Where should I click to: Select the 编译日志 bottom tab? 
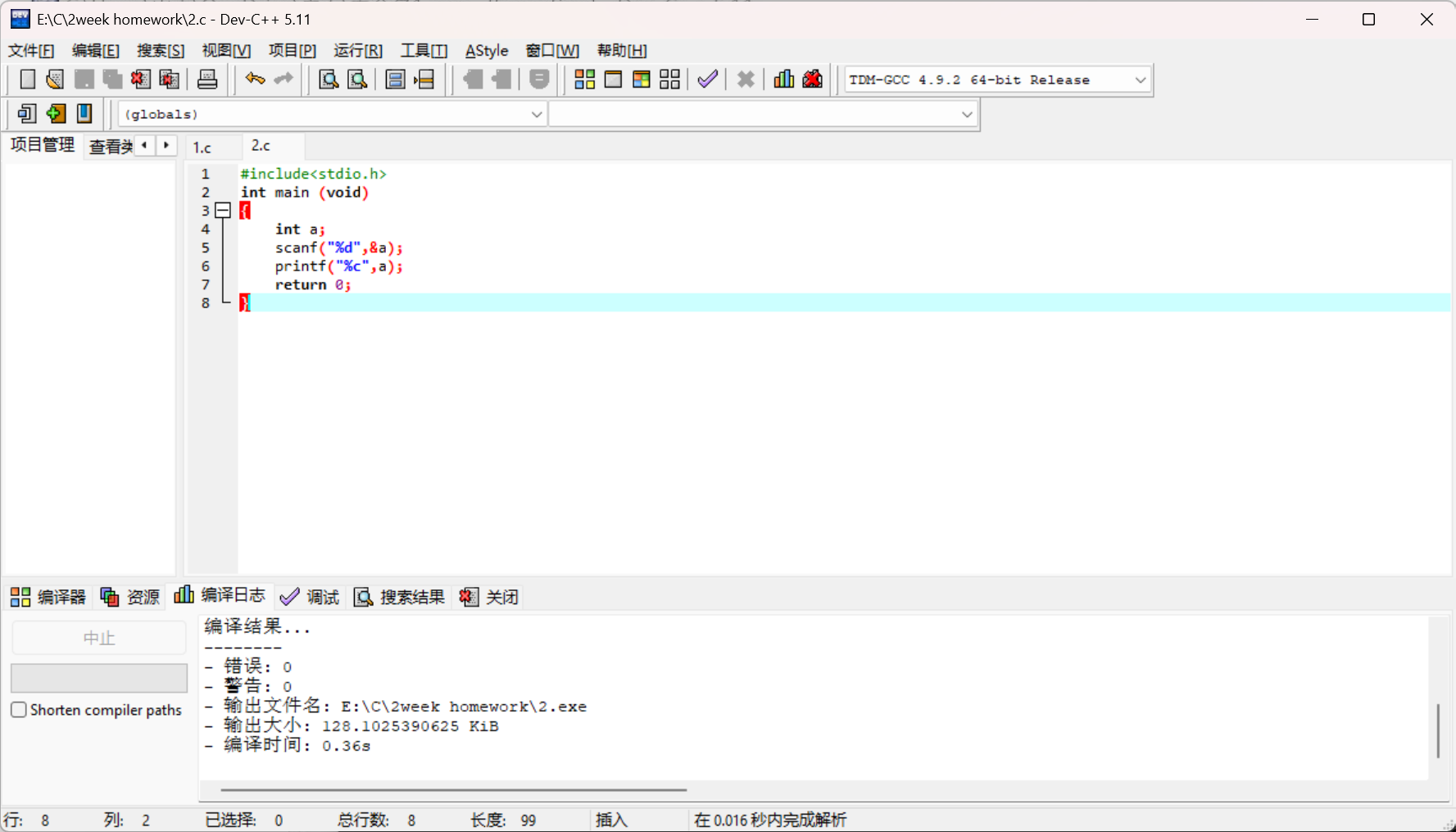point(220,595)
